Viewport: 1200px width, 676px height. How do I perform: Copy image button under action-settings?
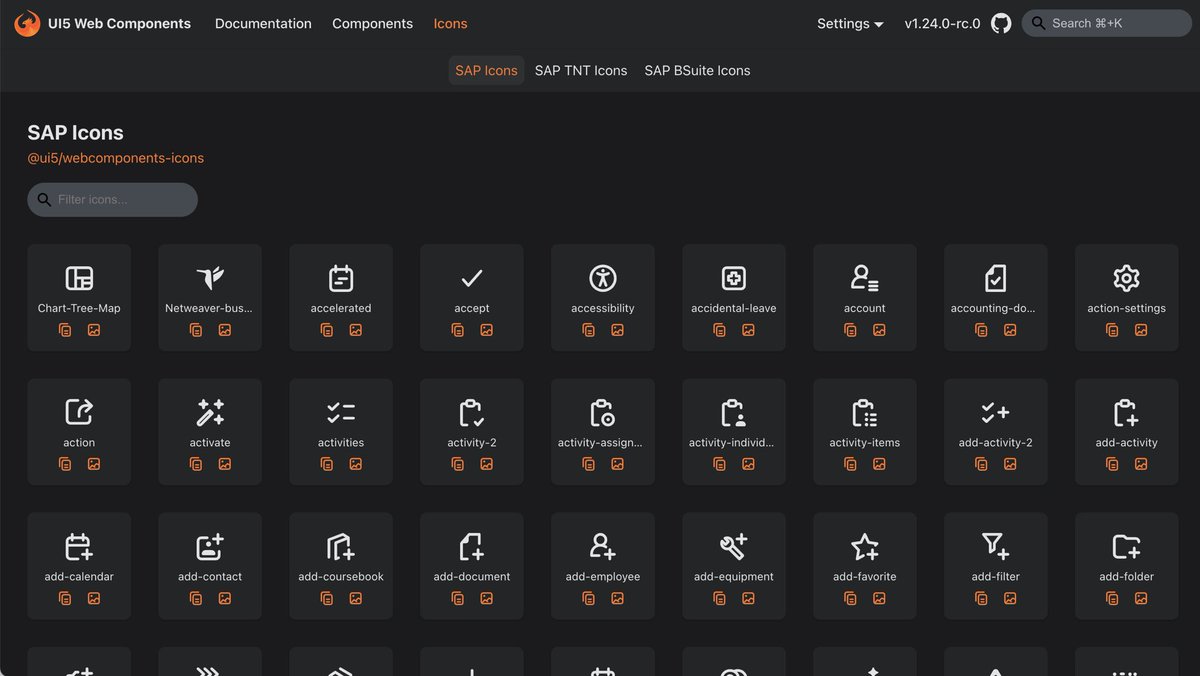coord(1142,330)
